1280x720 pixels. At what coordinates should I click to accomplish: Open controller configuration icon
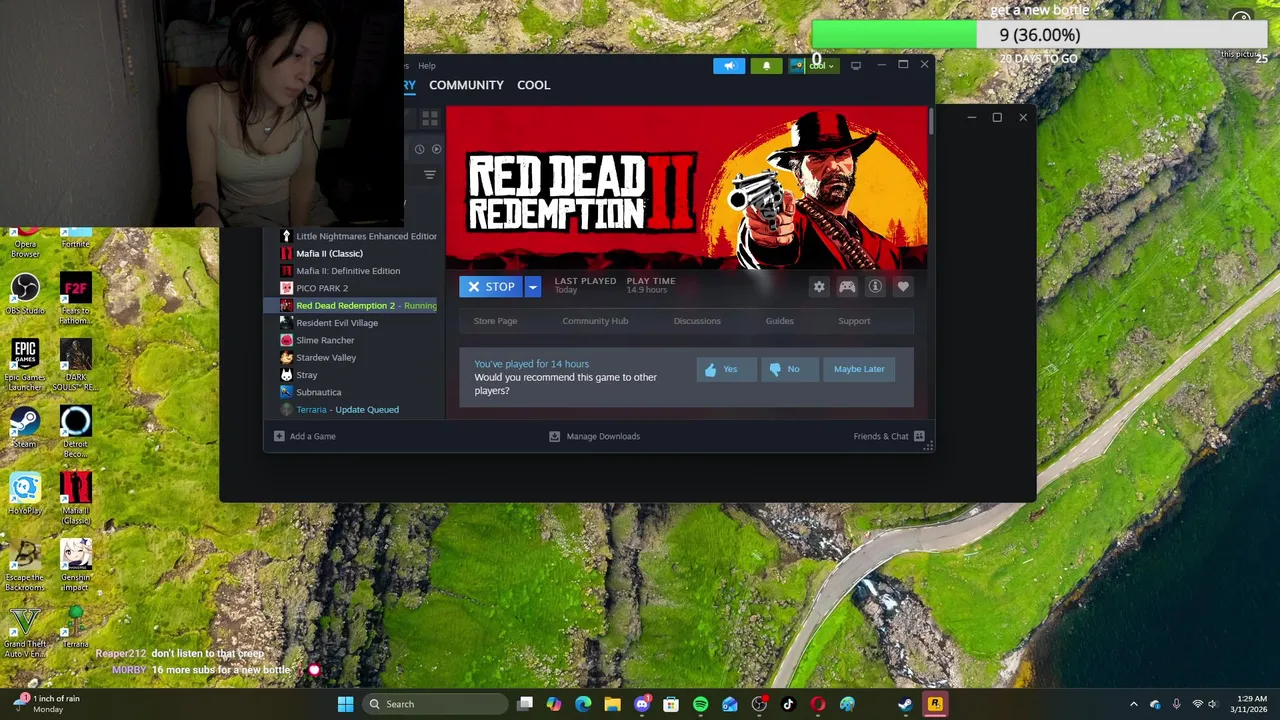847,287
